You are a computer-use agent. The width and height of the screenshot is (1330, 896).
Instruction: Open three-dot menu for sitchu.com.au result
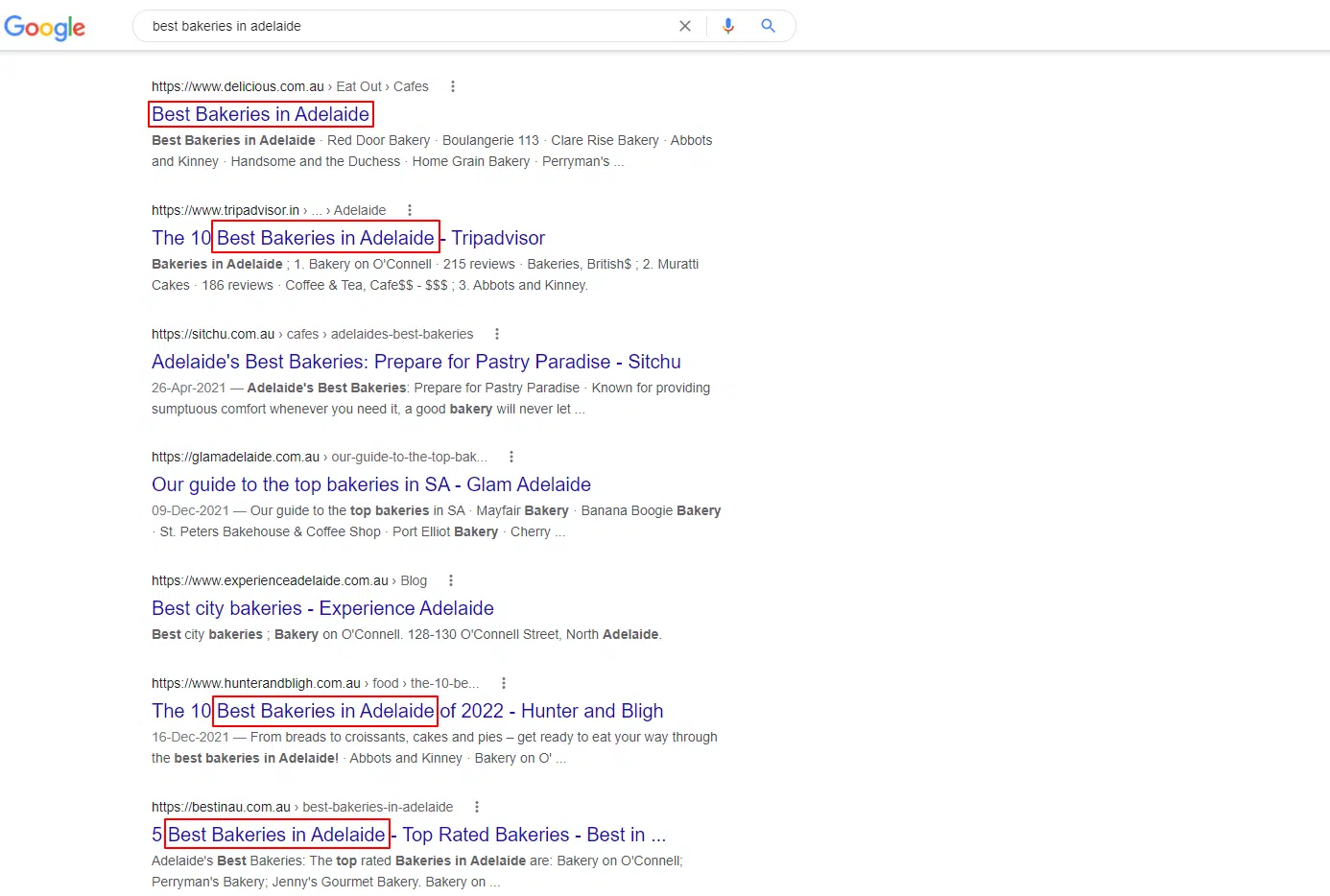click(497, 334)
